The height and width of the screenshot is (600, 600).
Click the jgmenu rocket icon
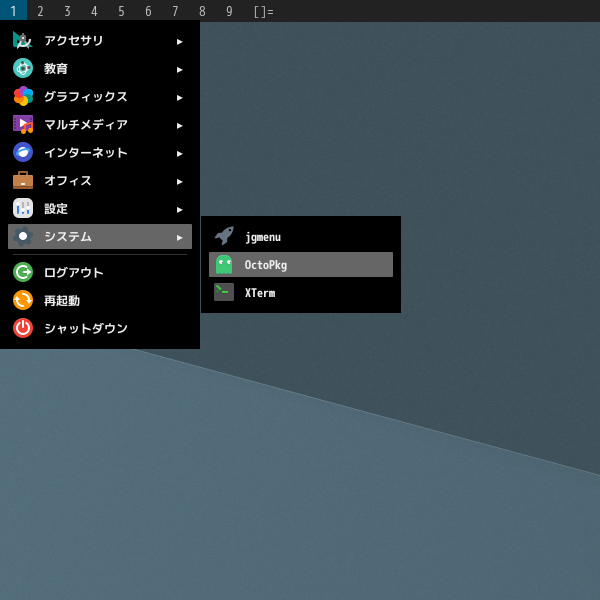tap(224, 236)
